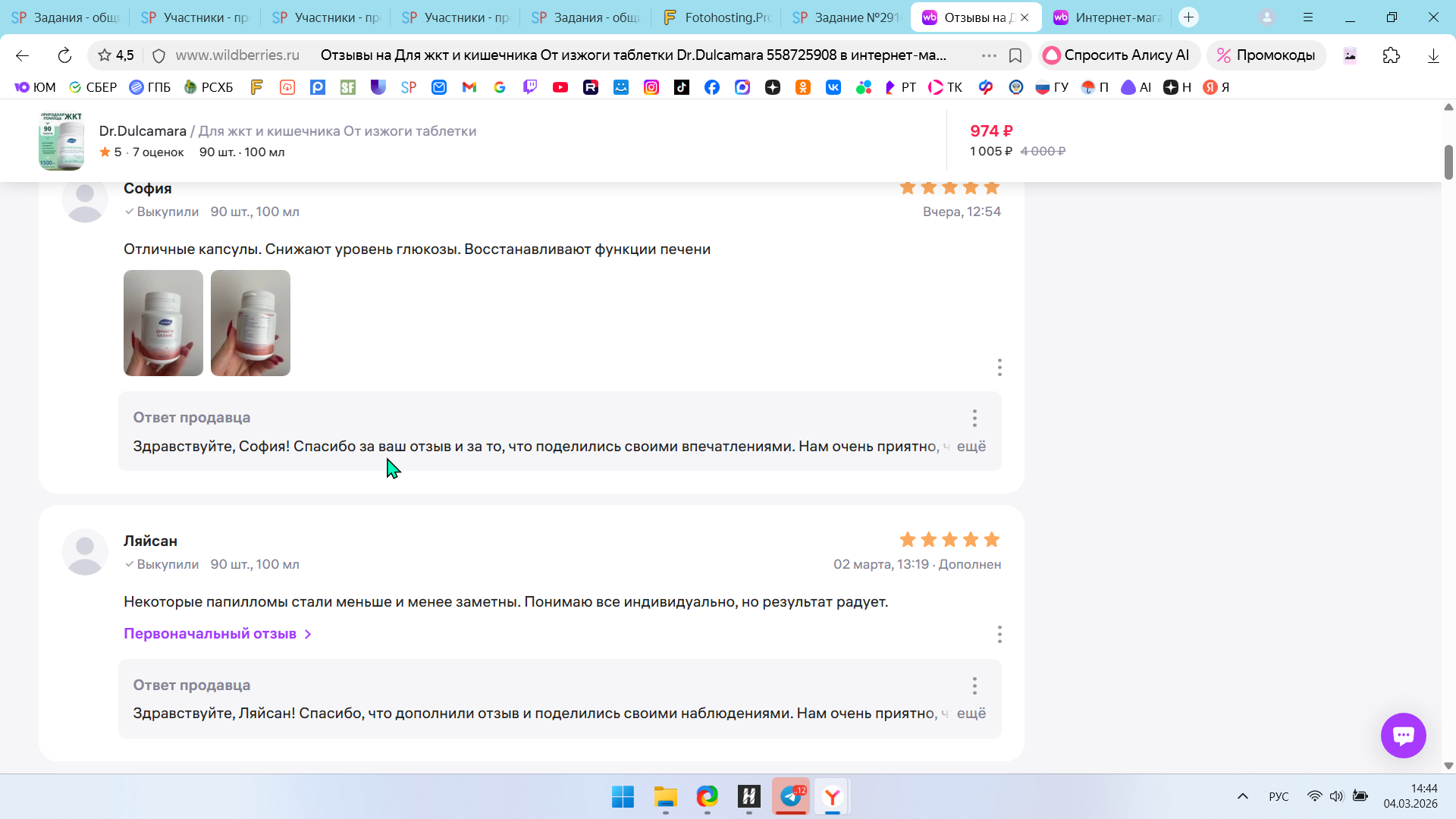Open the options menu on Ляйсан's seller reply
This screenshot has width=1456, height=819.
pos(974,686)
